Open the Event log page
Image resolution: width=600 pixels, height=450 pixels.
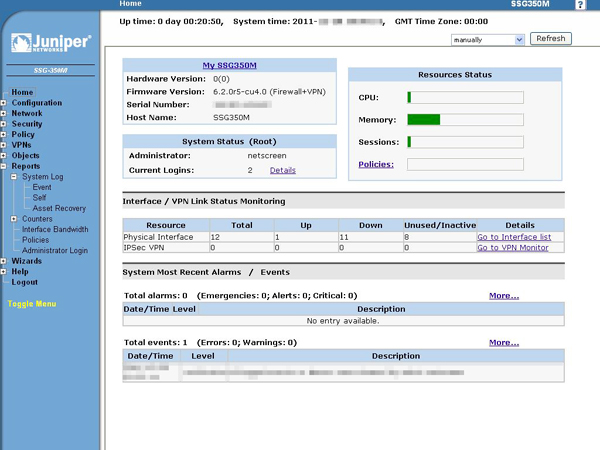(42, 187)
